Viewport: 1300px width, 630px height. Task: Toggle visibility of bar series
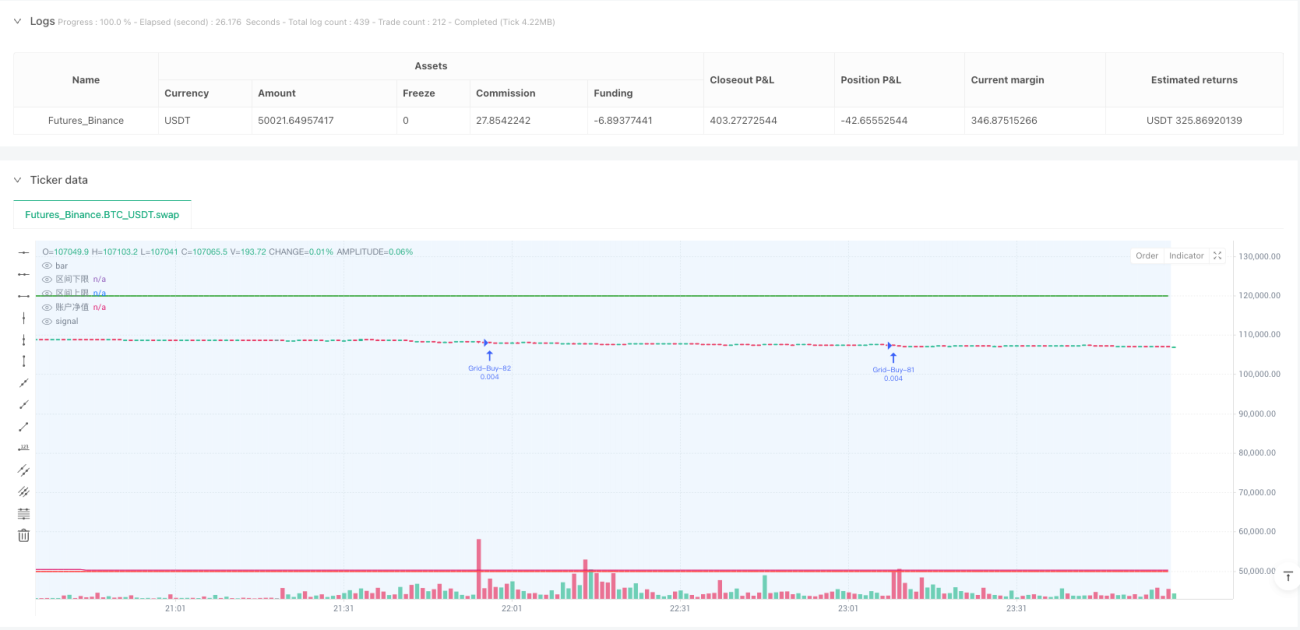(46, 266)
